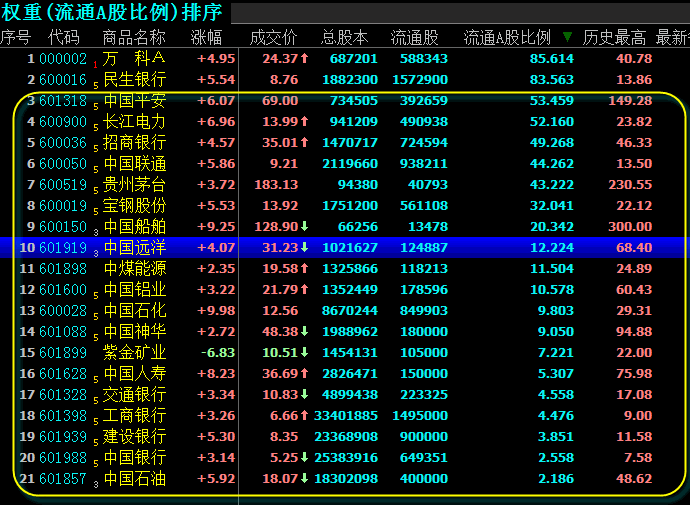Click total shares 25383916
Viewport: 690px width, 505px height.
(x=346, y=457)
